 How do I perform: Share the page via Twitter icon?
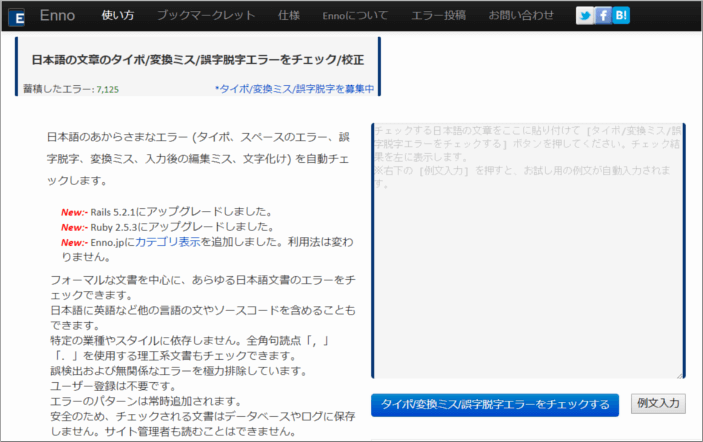(585, 16)
